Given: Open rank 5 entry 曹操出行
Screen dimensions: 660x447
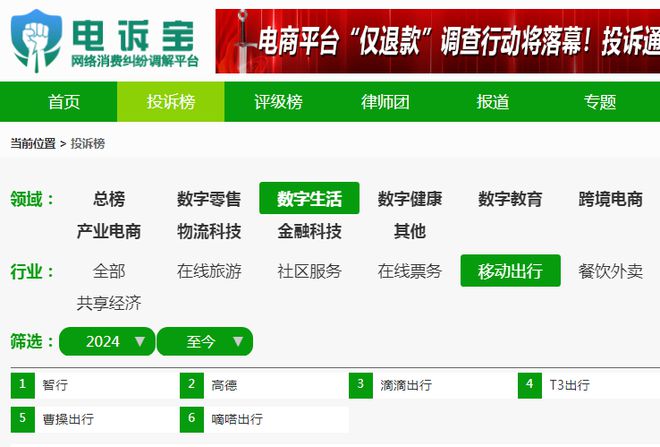Looking at the screenshot, I should 95,419.
